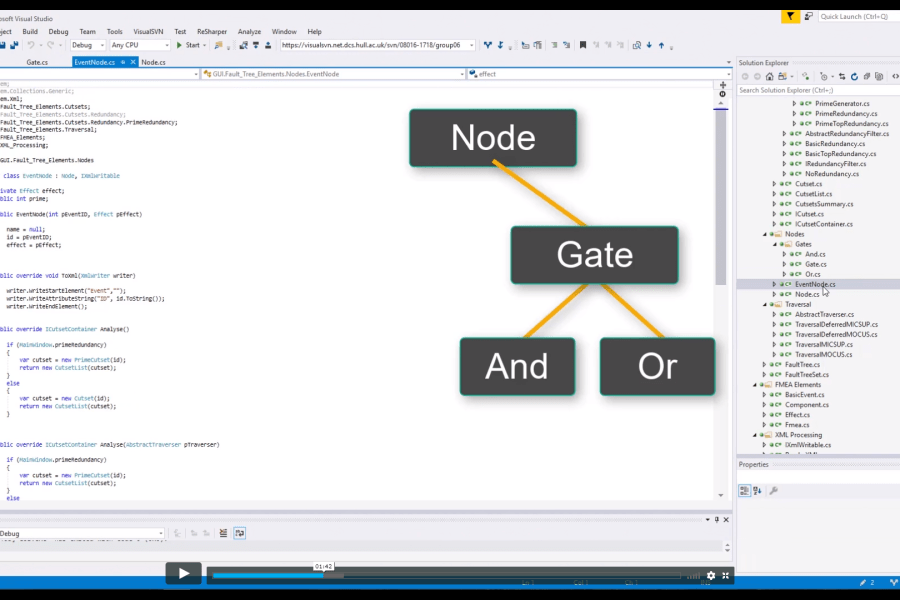Collapse the Gates folder in Solution Explorer
Image resolution: width=900 pixels, height=600 pixels.
(x=773, y=244)
